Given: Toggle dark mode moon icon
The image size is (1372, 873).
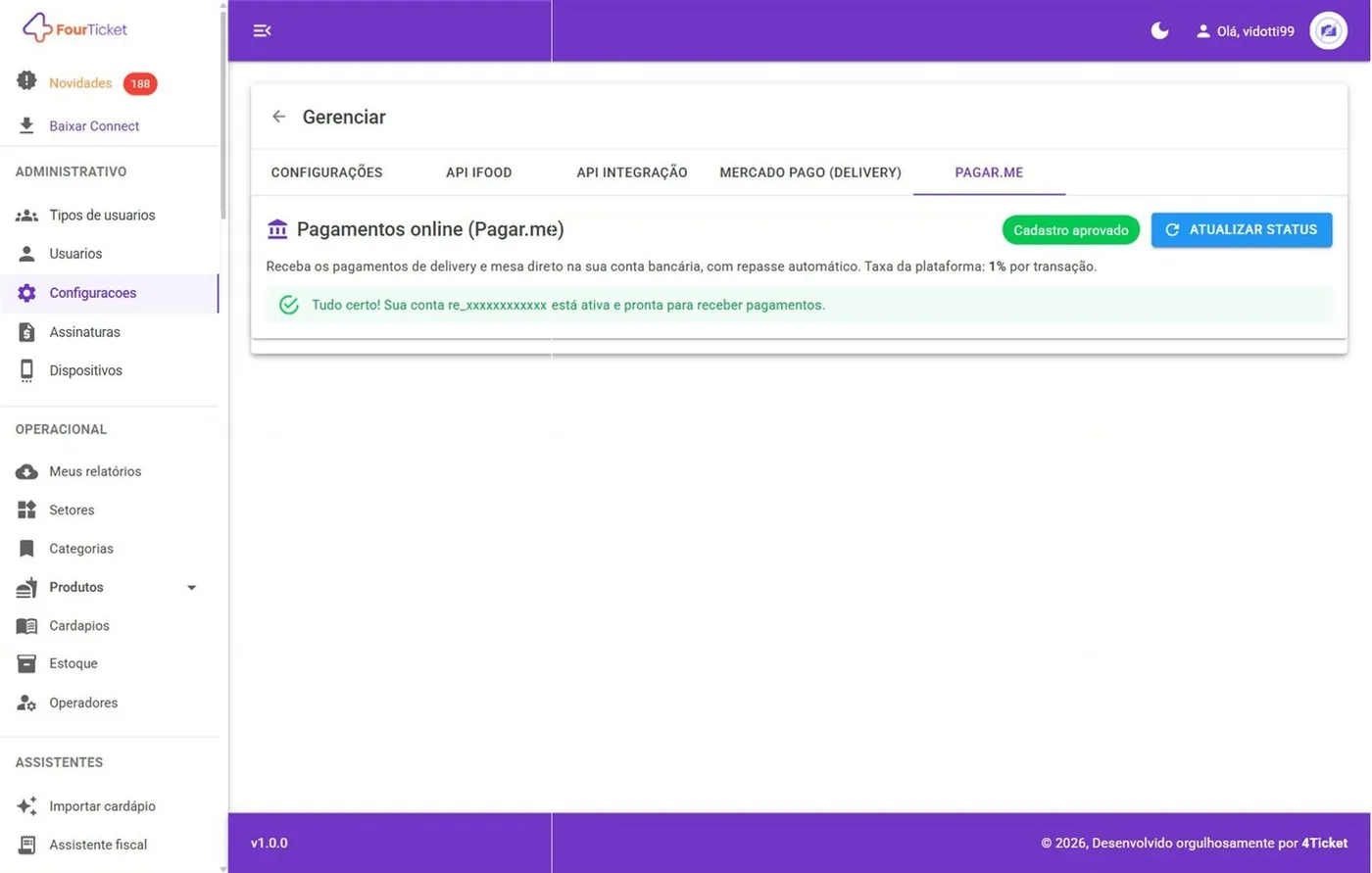Looking at the screenshot, I should tap(1159, 30).
